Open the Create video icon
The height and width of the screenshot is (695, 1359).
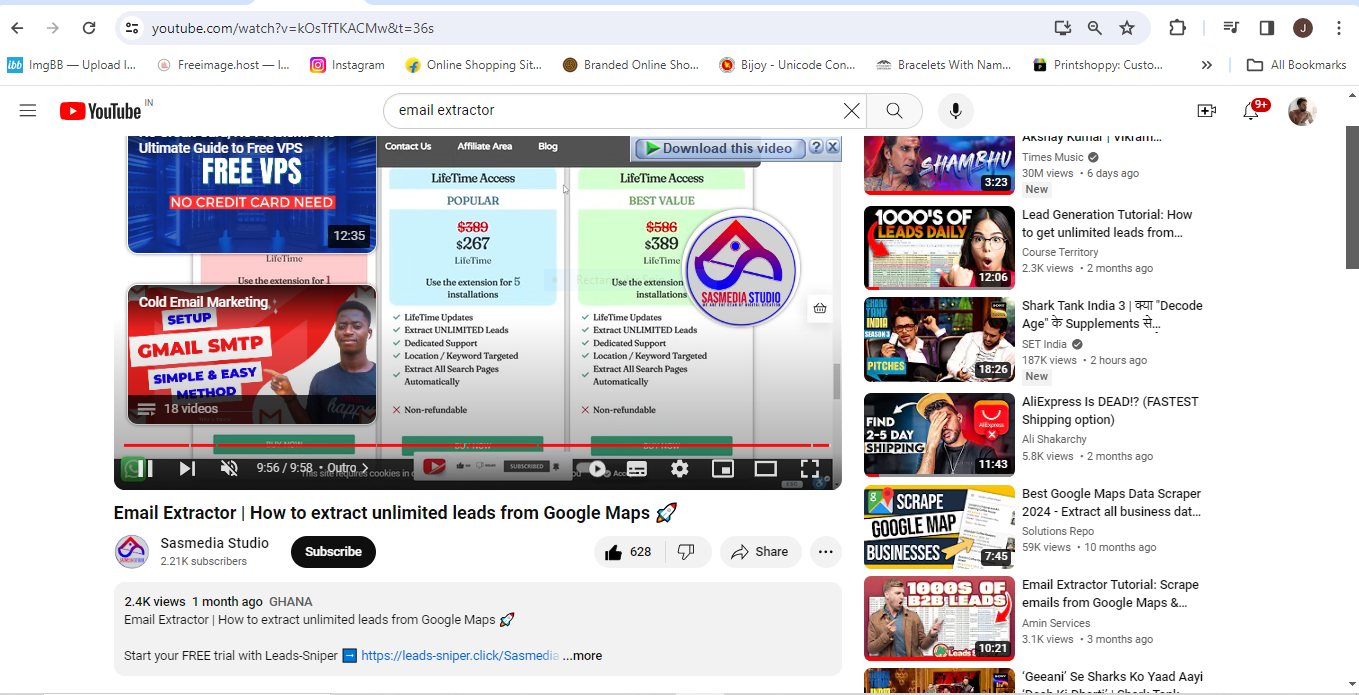point(1207,111)
